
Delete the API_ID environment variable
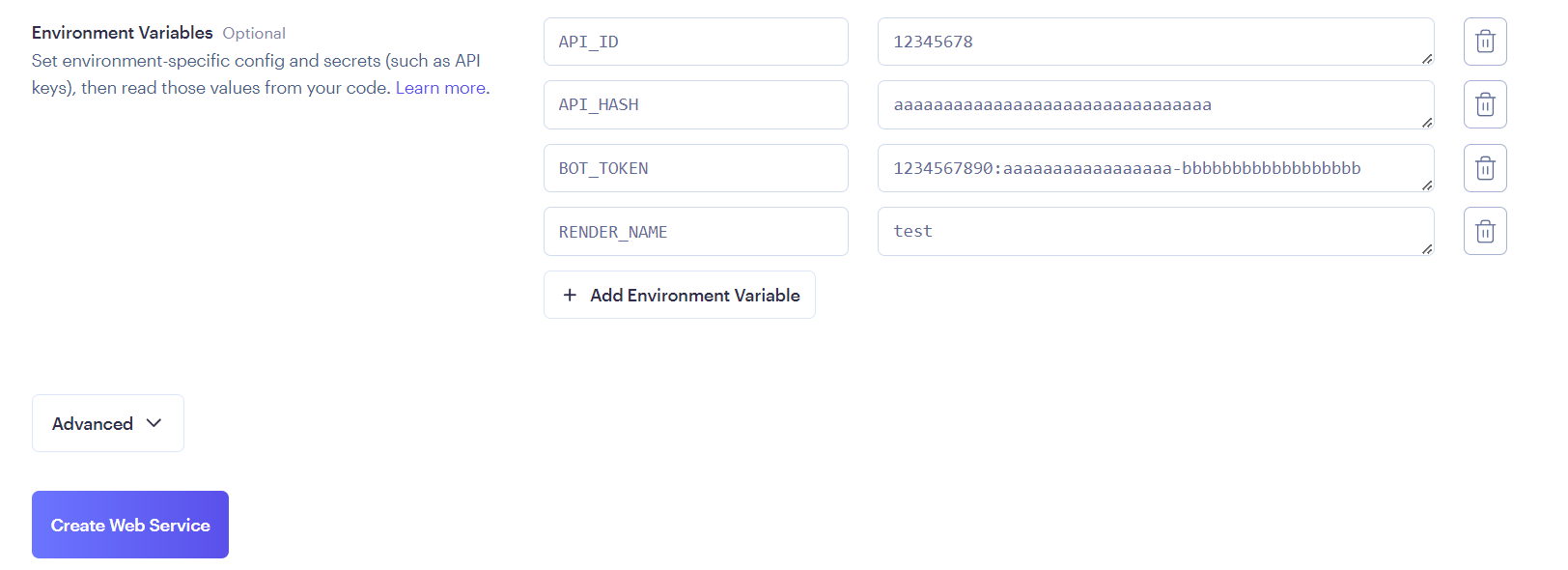(1484, 42)
